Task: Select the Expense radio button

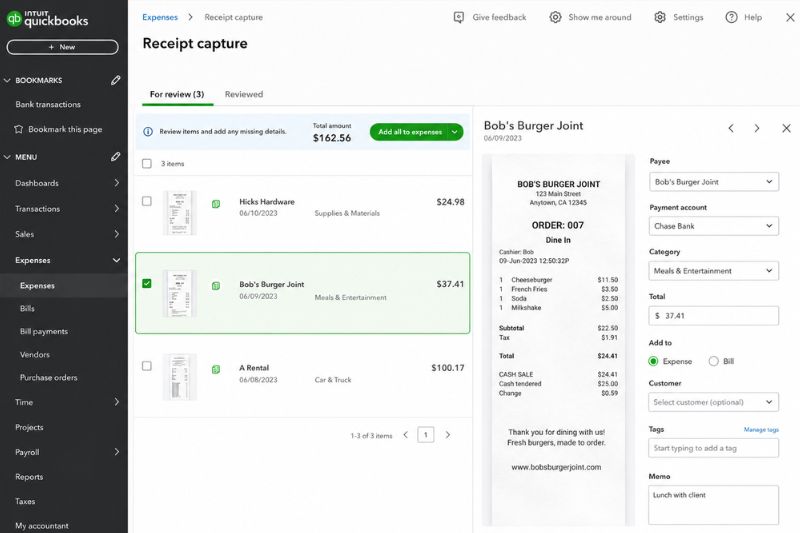Action: pyautogui.click(x=653, y=361)
